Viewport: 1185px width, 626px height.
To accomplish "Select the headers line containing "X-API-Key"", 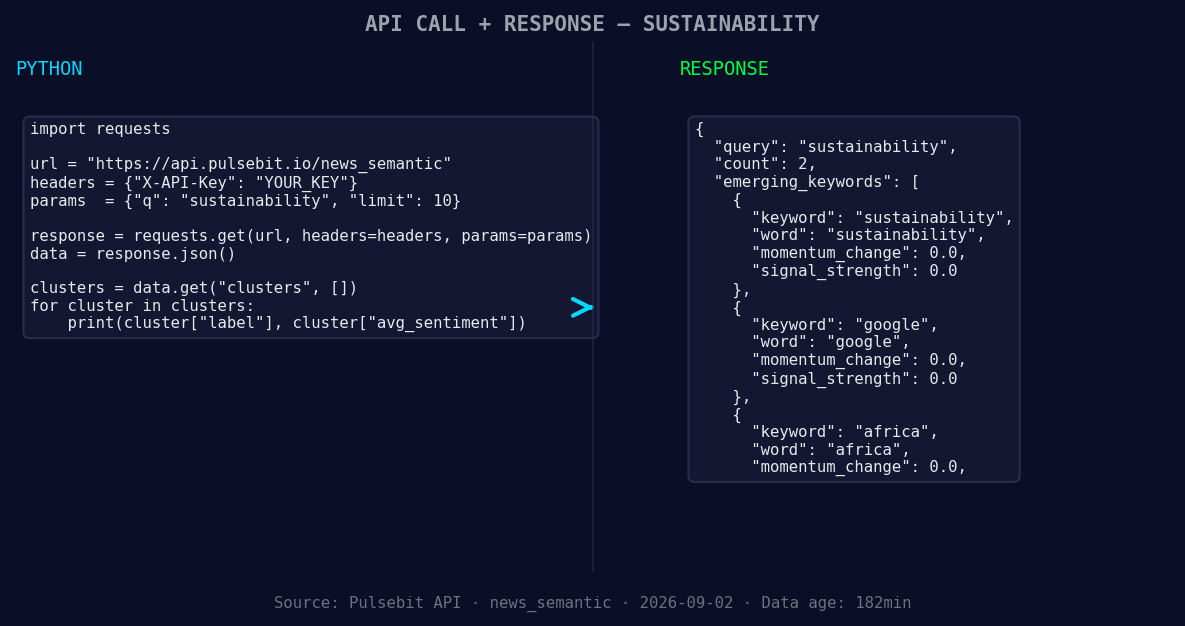I will 194,183.
